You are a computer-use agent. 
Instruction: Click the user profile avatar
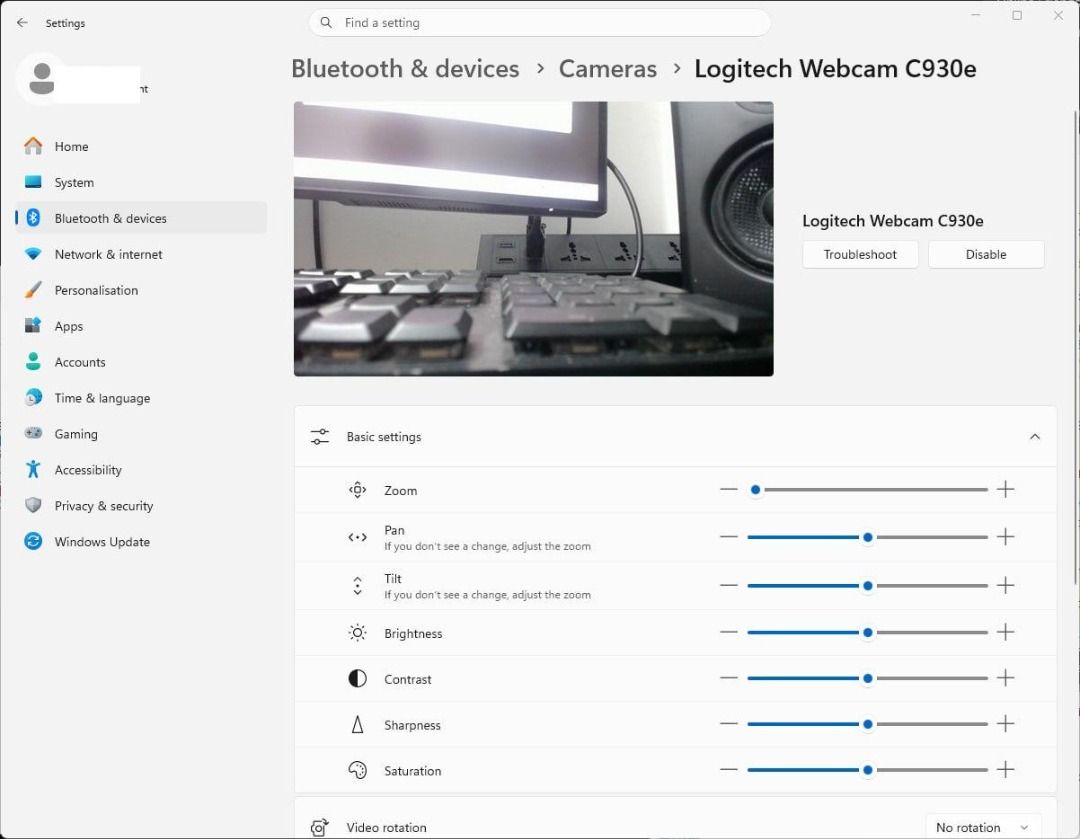41,79
